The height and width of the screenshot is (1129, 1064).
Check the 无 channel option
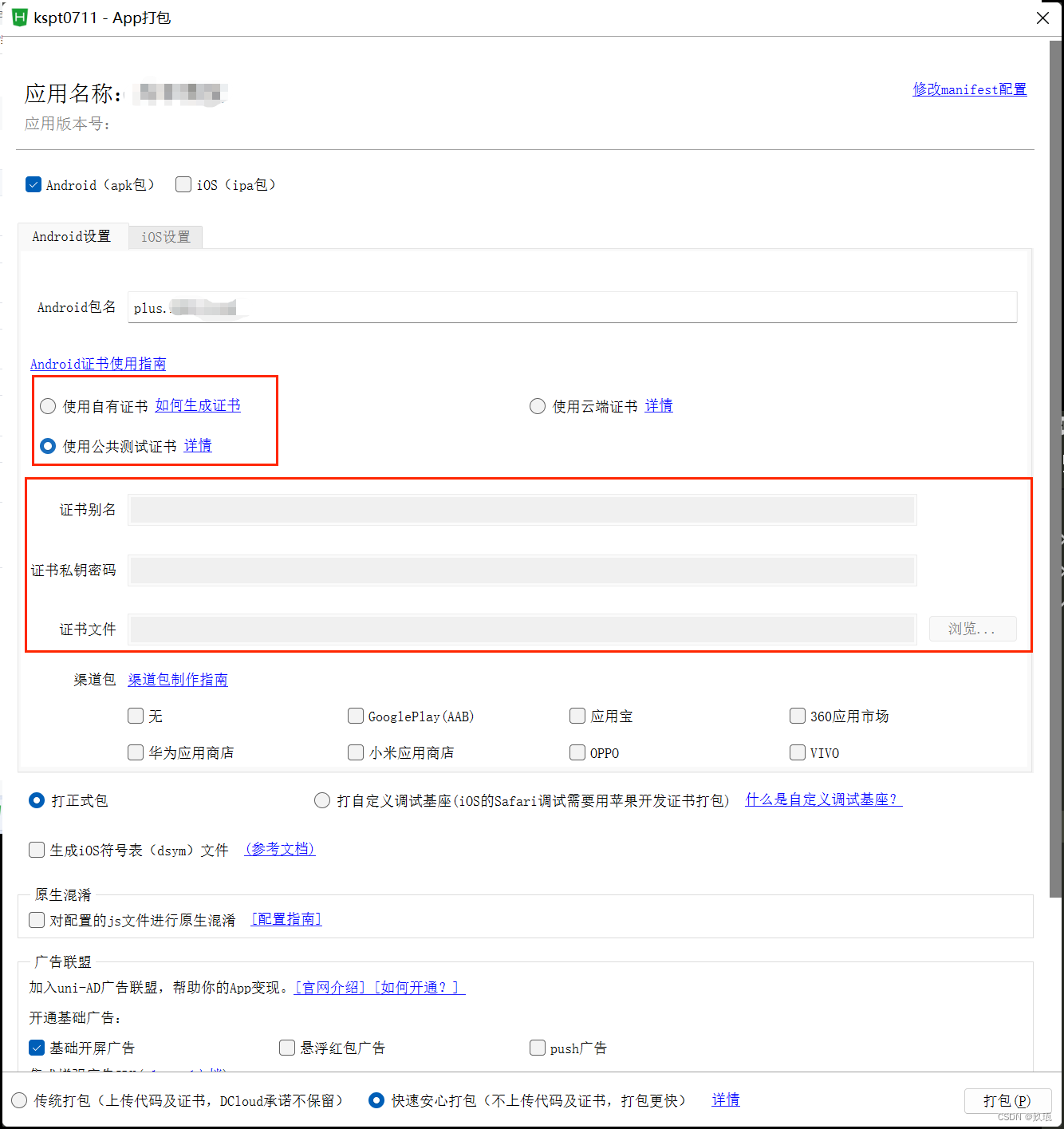(136, 716)
